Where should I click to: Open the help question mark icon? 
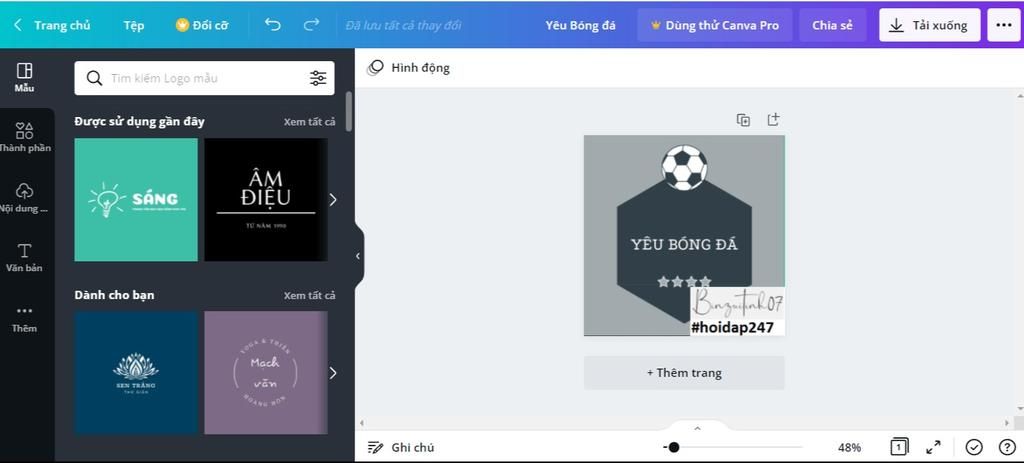pyautogui.click(x=1007, y=447)
